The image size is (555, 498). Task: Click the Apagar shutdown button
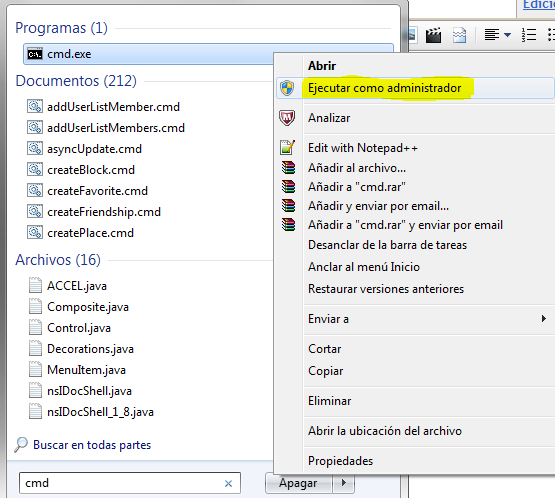[298, 483]
